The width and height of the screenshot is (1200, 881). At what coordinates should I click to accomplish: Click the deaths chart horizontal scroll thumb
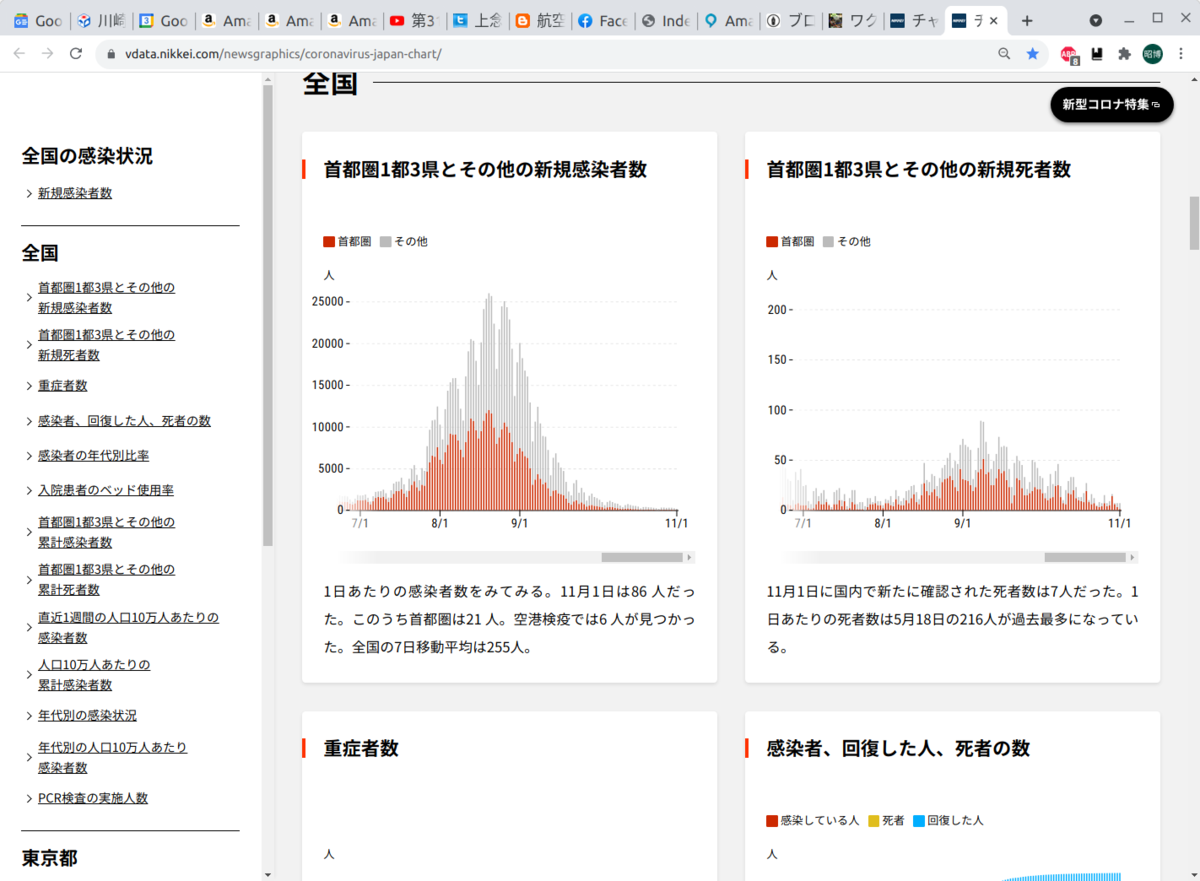coord(1085,557)
